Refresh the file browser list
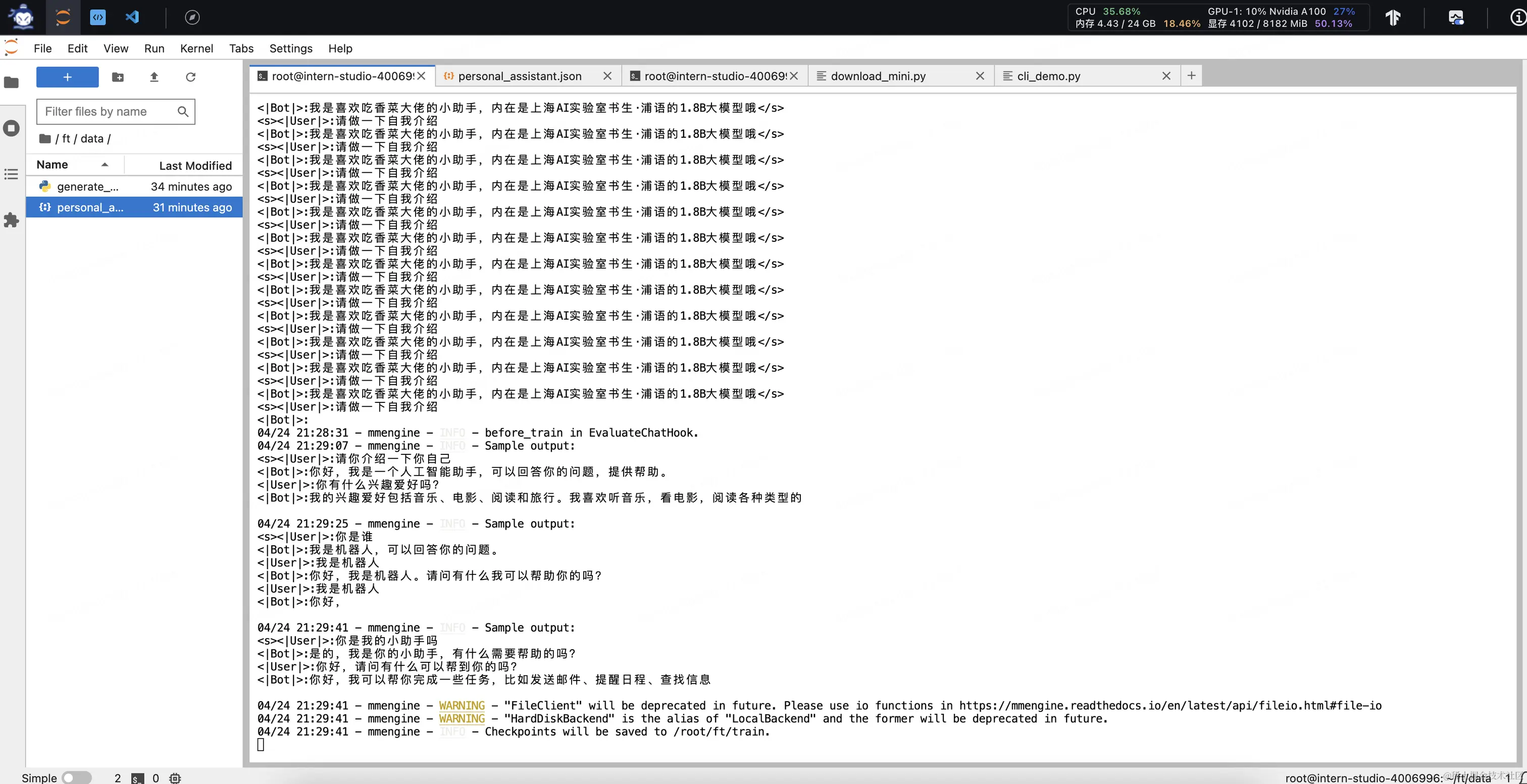This screenshot has height=784, width=1527. (x=190, y=77)
